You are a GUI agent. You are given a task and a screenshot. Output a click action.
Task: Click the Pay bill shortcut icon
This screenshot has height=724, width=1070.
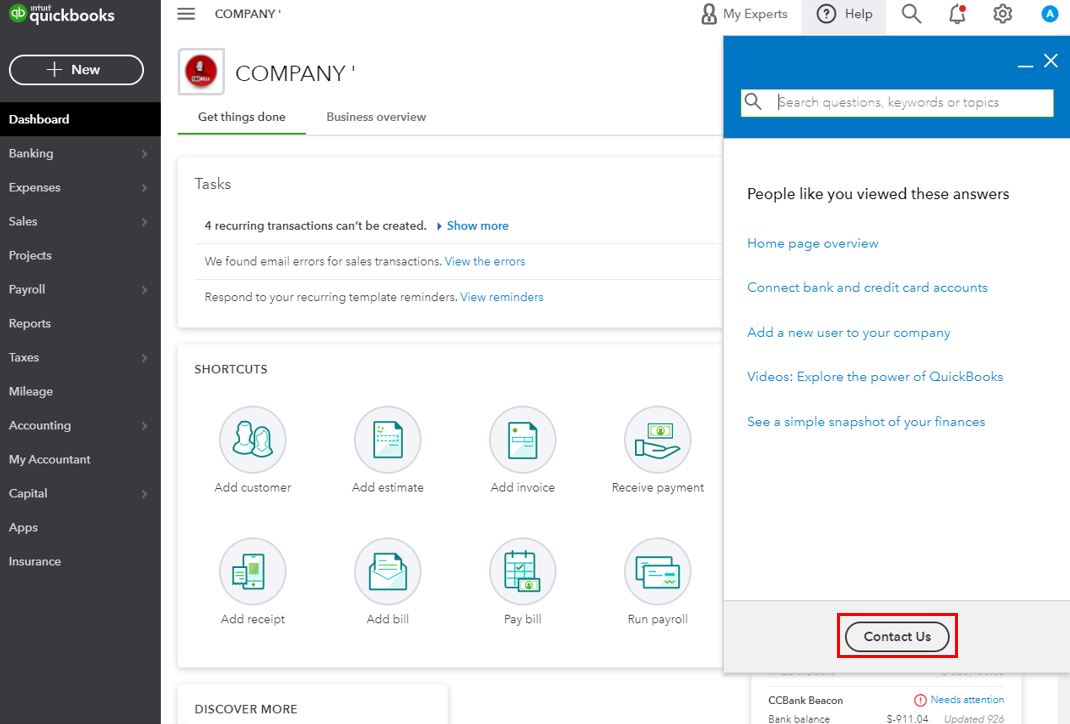tap(523, 571)
